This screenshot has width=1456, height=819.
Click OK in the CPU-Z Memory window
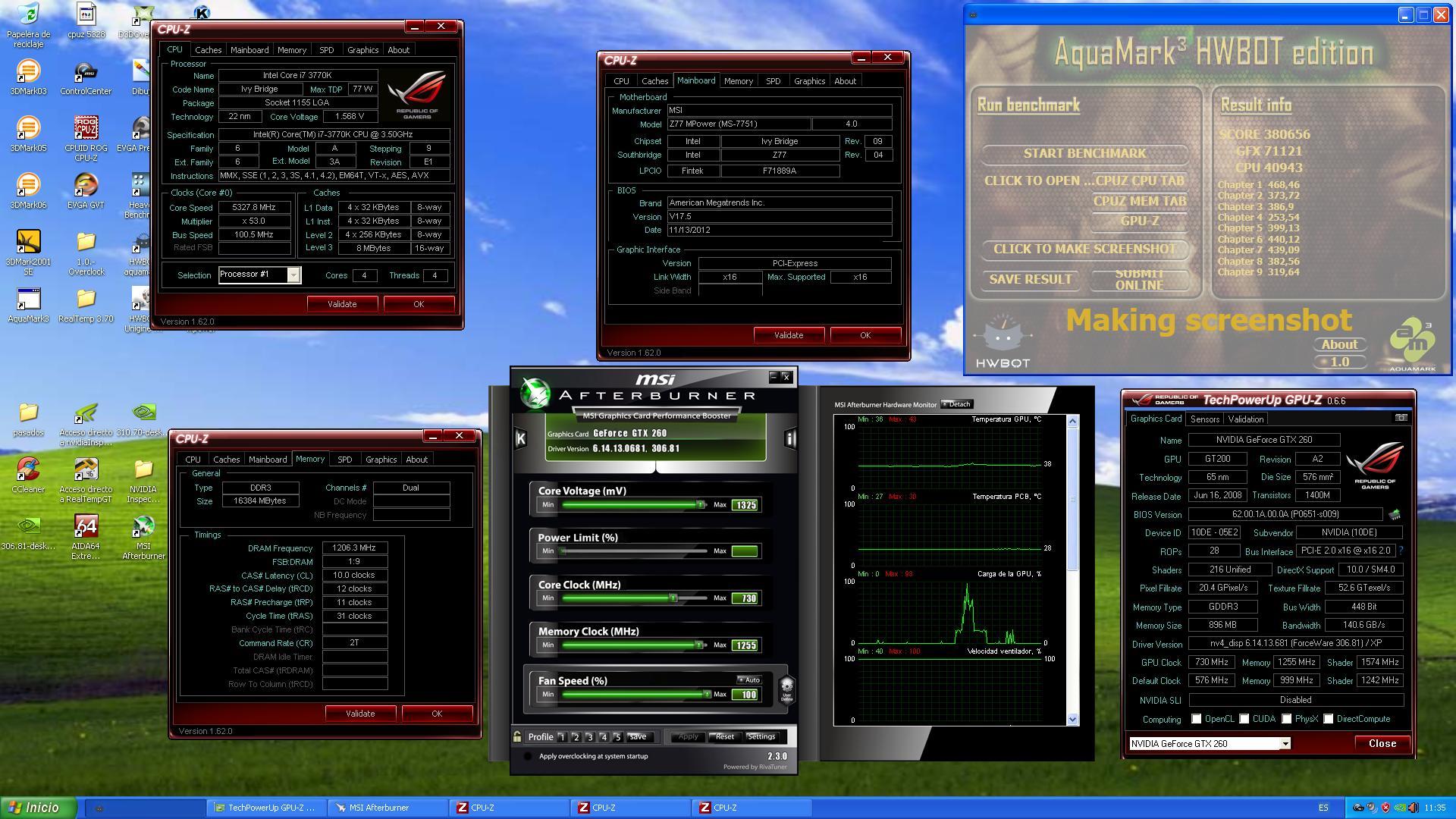(x=437, y=714)
